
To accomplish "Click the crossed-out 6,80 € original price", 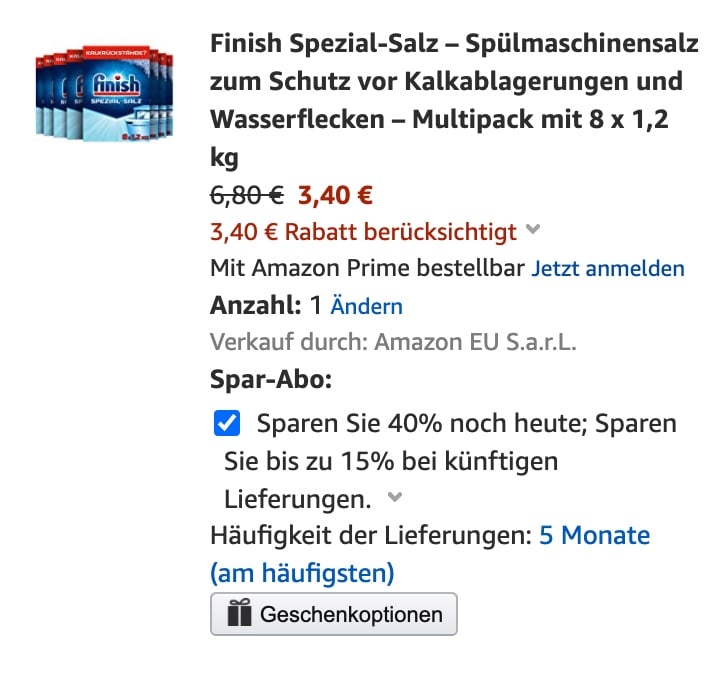I will click(246, 194).
